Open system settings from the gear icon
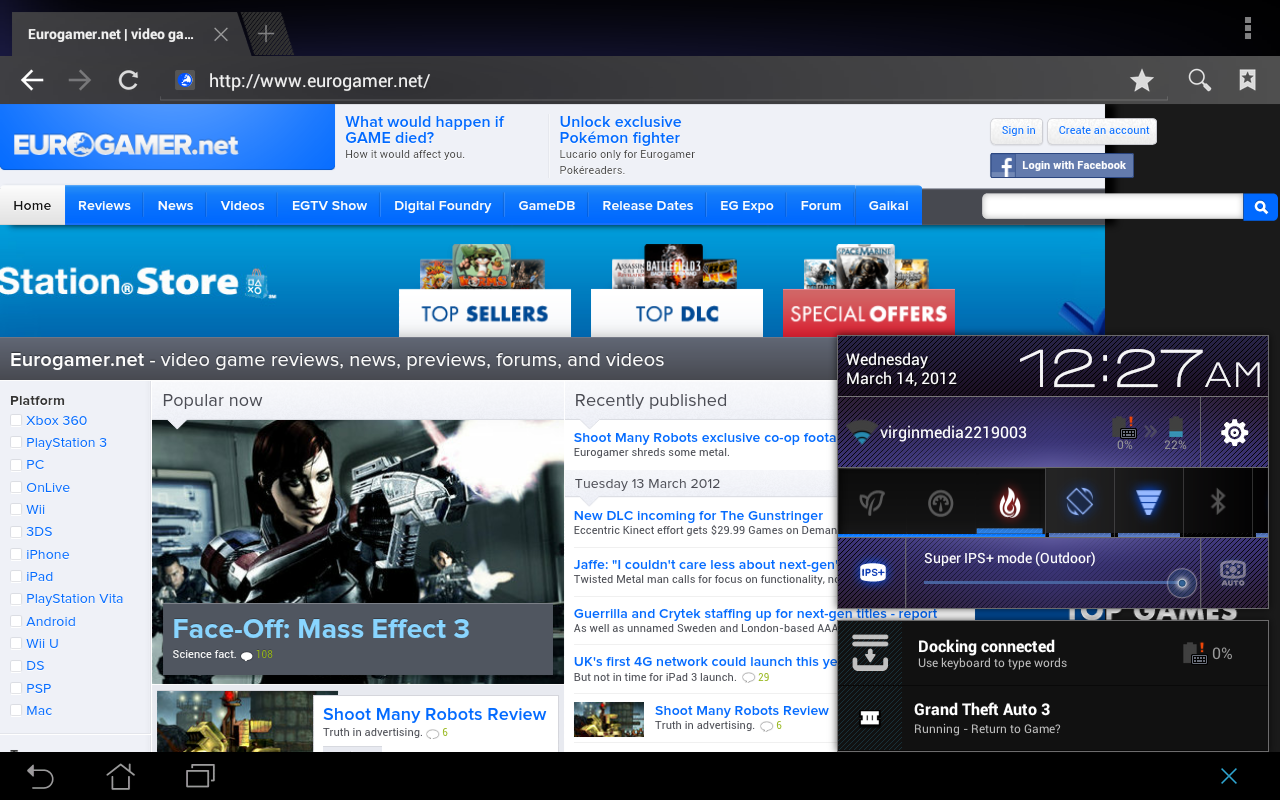Image resolution: width=1280 pixels, height=800 pixels. point(1235,432)
